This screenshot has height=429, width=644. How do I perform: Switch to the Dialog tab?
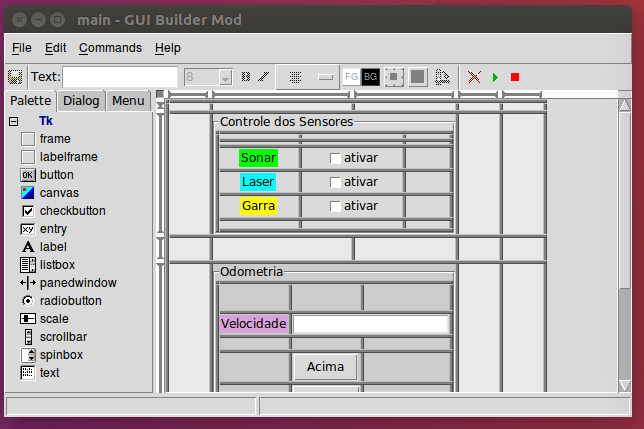pos(80,101)
